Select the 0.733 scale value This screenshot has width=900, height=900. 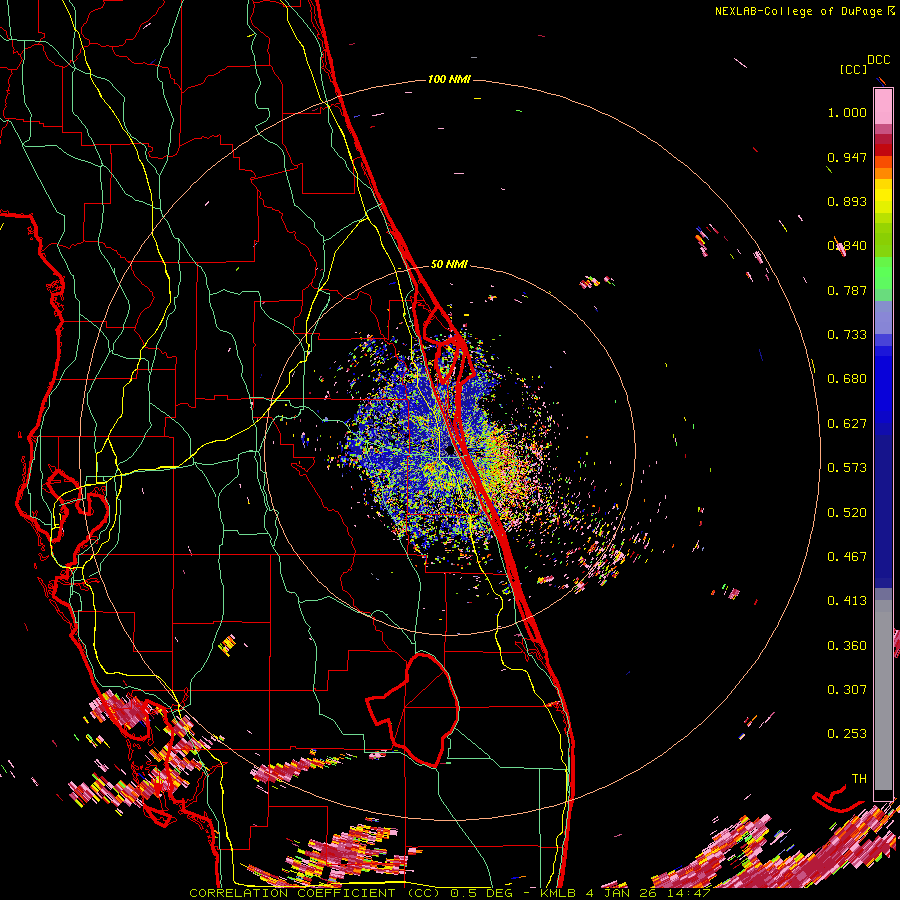(847, 335)
